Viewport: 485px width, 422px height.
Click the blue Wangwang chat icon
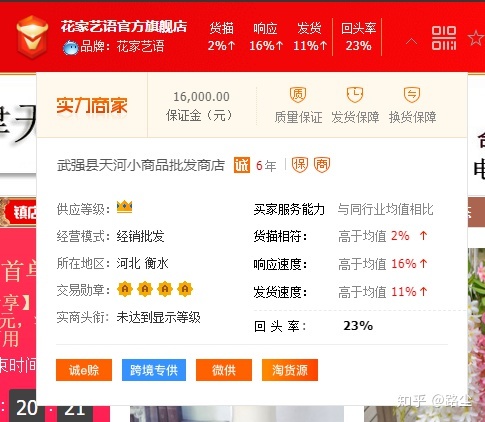coord(71,47)
